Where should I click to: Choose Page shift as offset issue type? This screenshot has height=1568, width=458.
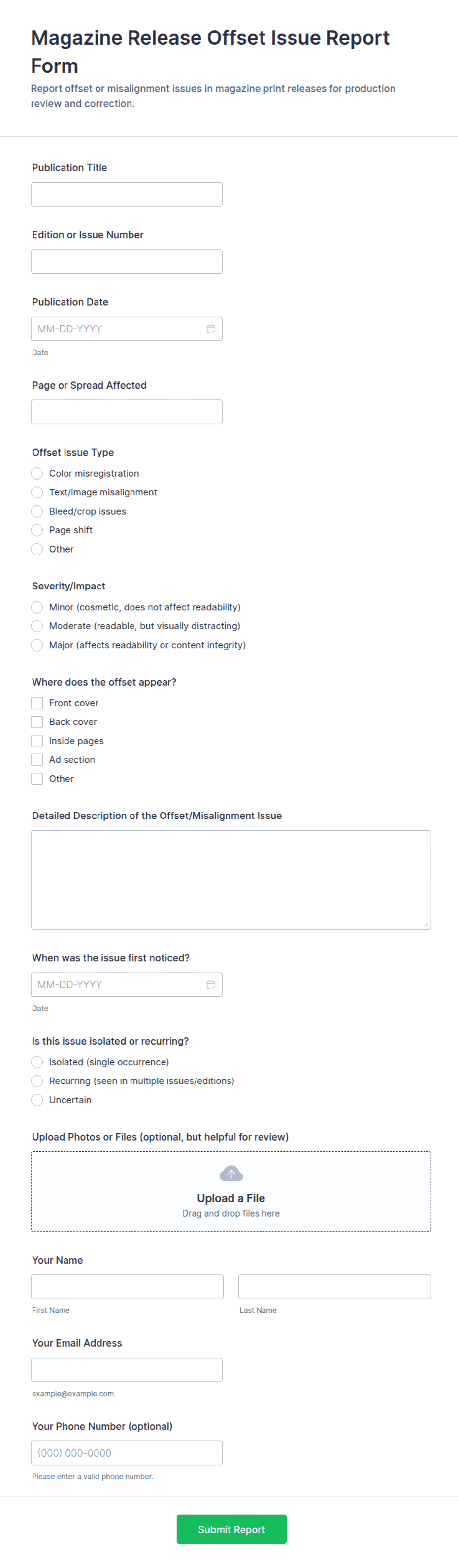pyautogui.click(x=37, y=530)
